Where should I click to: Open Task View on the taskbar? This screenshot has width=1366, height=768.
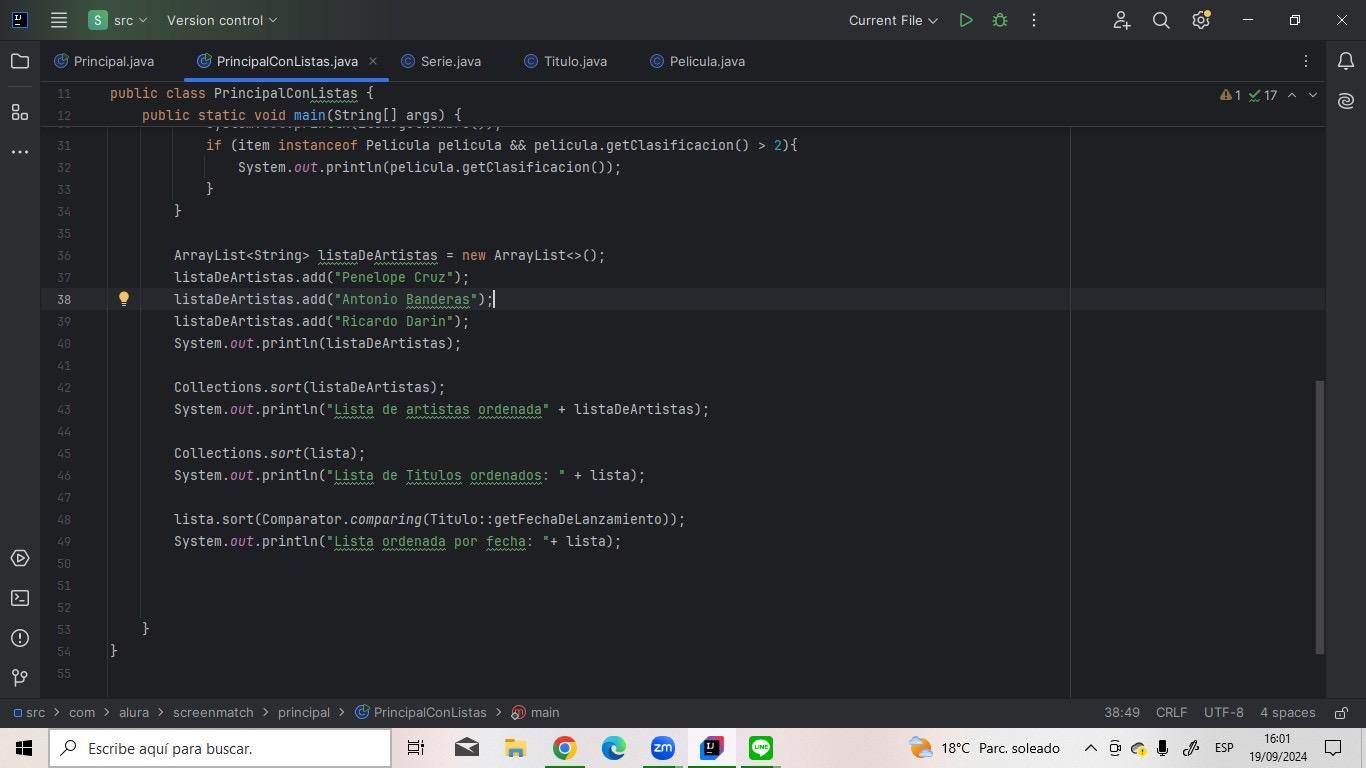coord(416,748)
